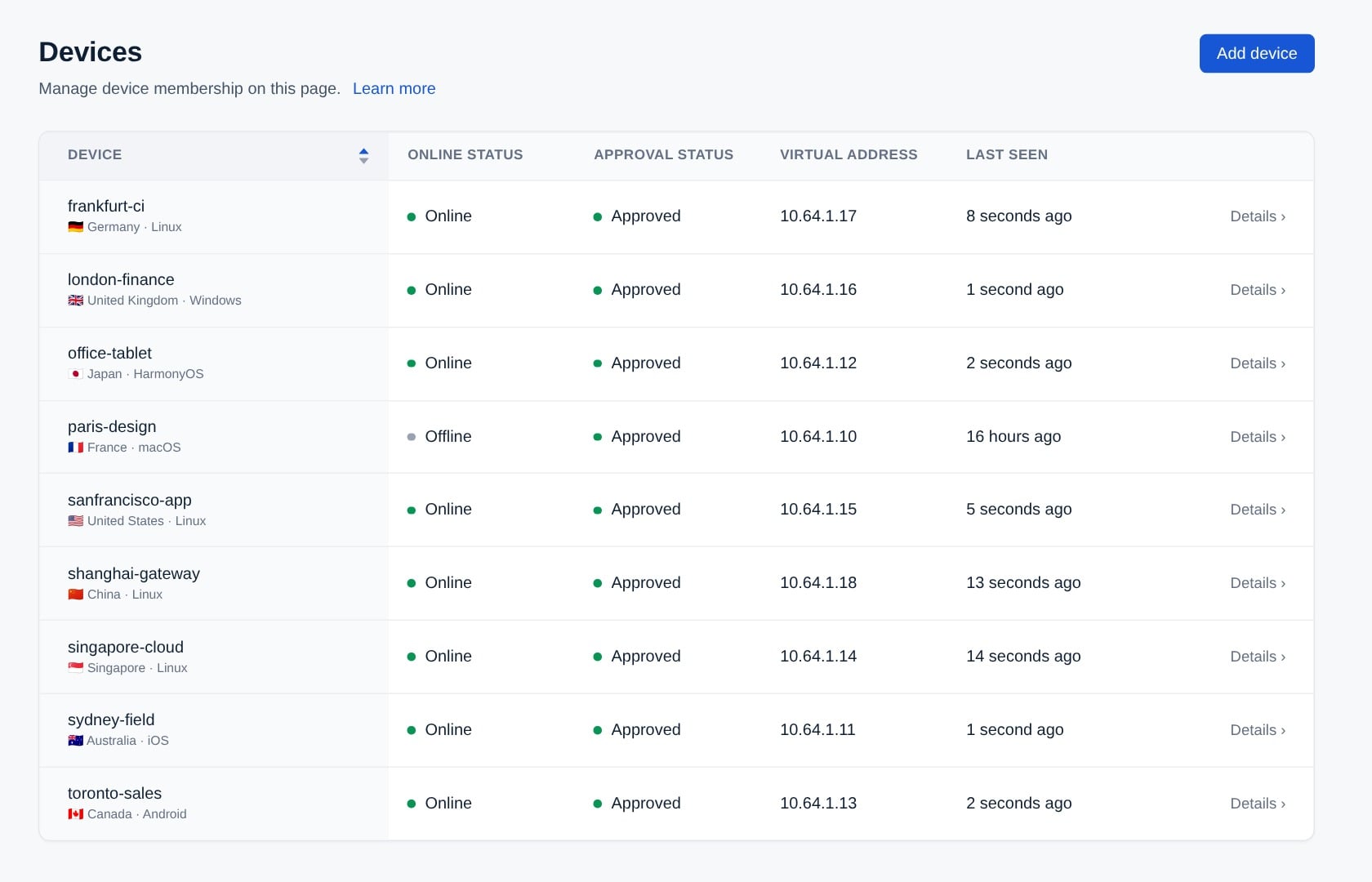Select the london-finance device name
The width and height of the screenshot is (1372, 882).
121,279
